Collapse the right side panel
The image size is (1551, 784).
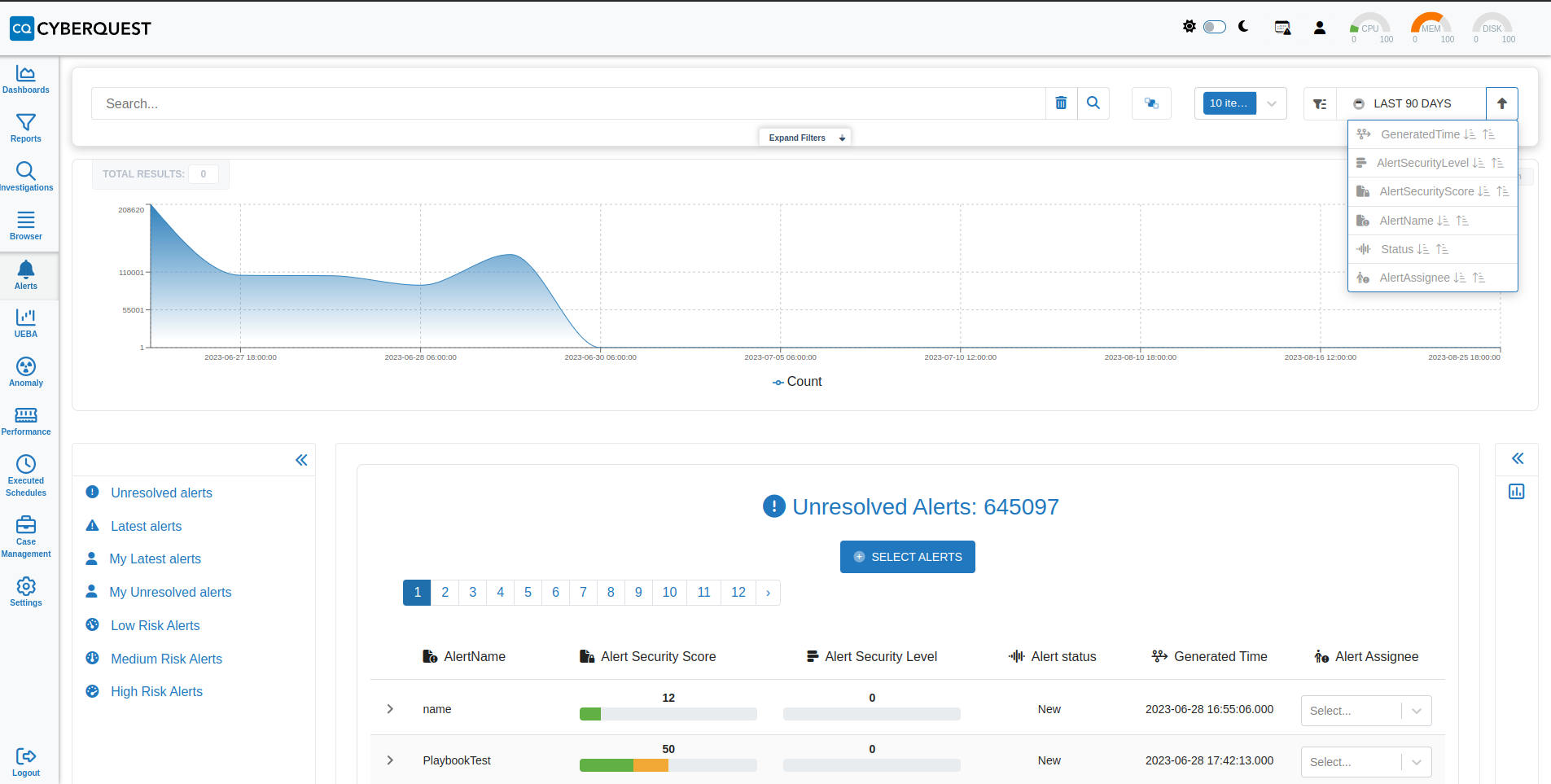click(x=1518, y=458)
